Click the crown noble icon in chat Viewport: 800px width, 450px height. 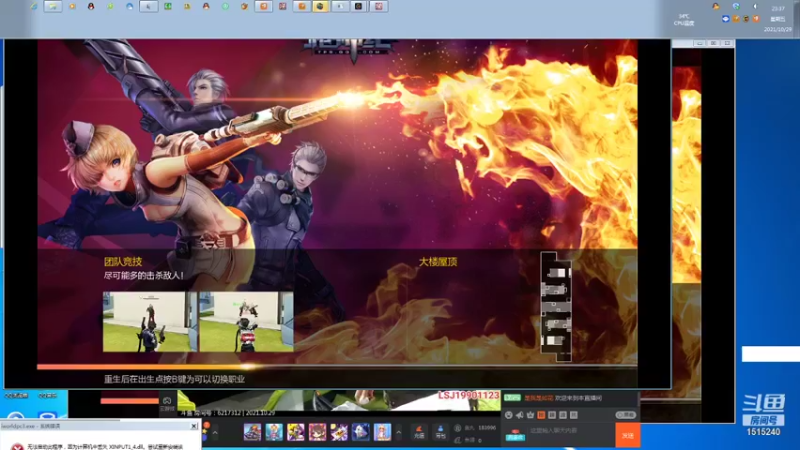(x=530, y=415)
